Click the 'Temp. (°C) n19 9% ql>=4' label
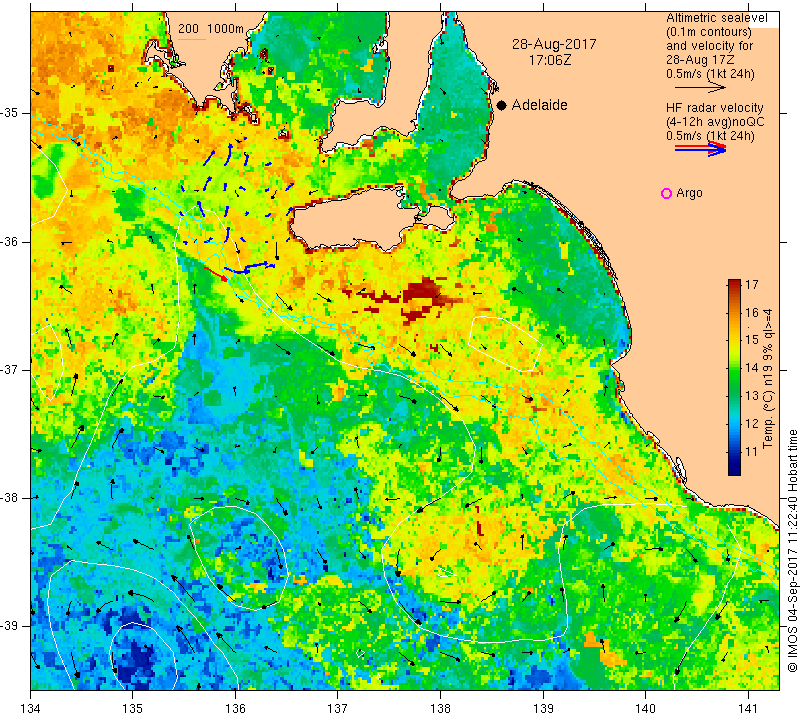Viewport: 800px width, 720px height. click(x=767, y=379)
